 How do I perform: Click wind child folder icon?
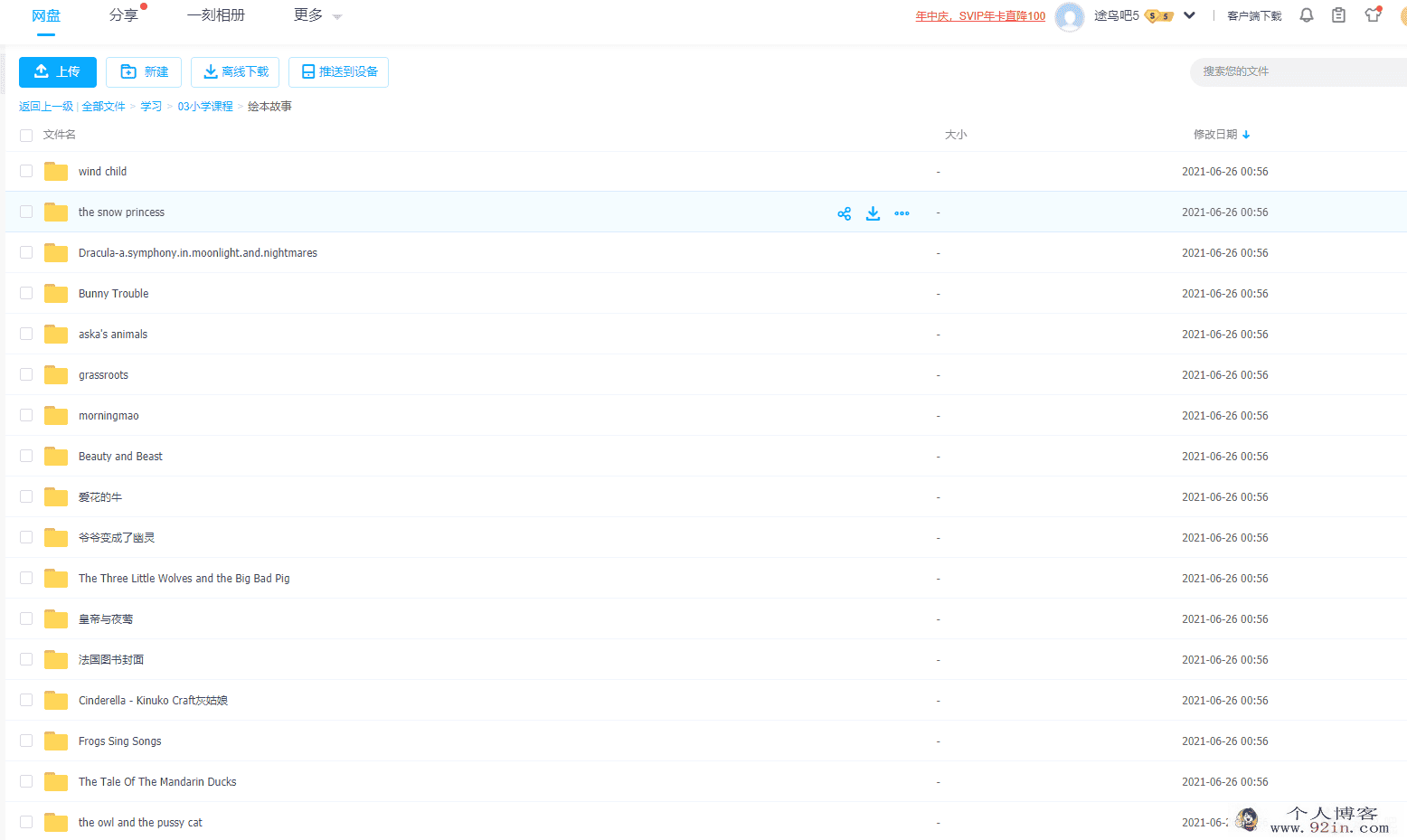tap(56, 171)
